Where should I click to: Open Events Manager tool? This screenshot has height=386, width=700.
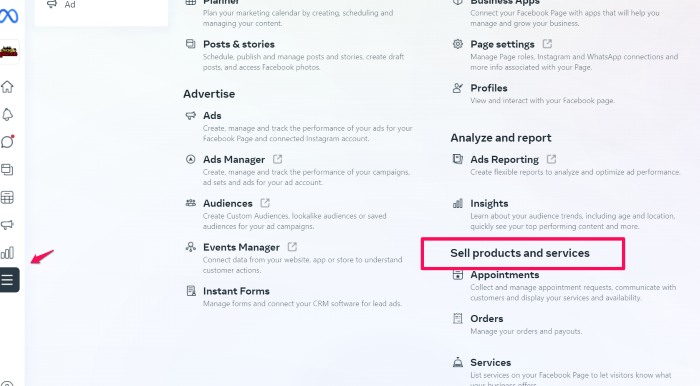click(241, 247)
